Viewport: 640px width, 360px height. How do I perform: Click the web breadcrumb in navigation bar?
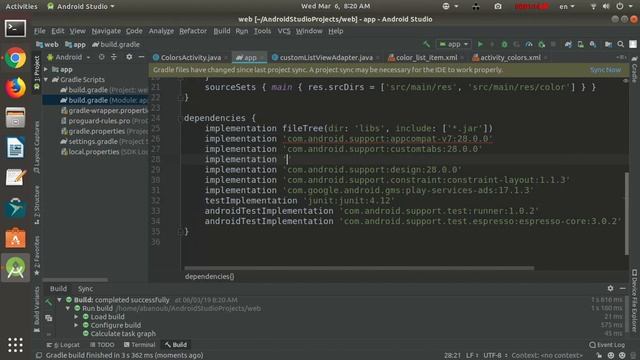[x=47, y=44]
